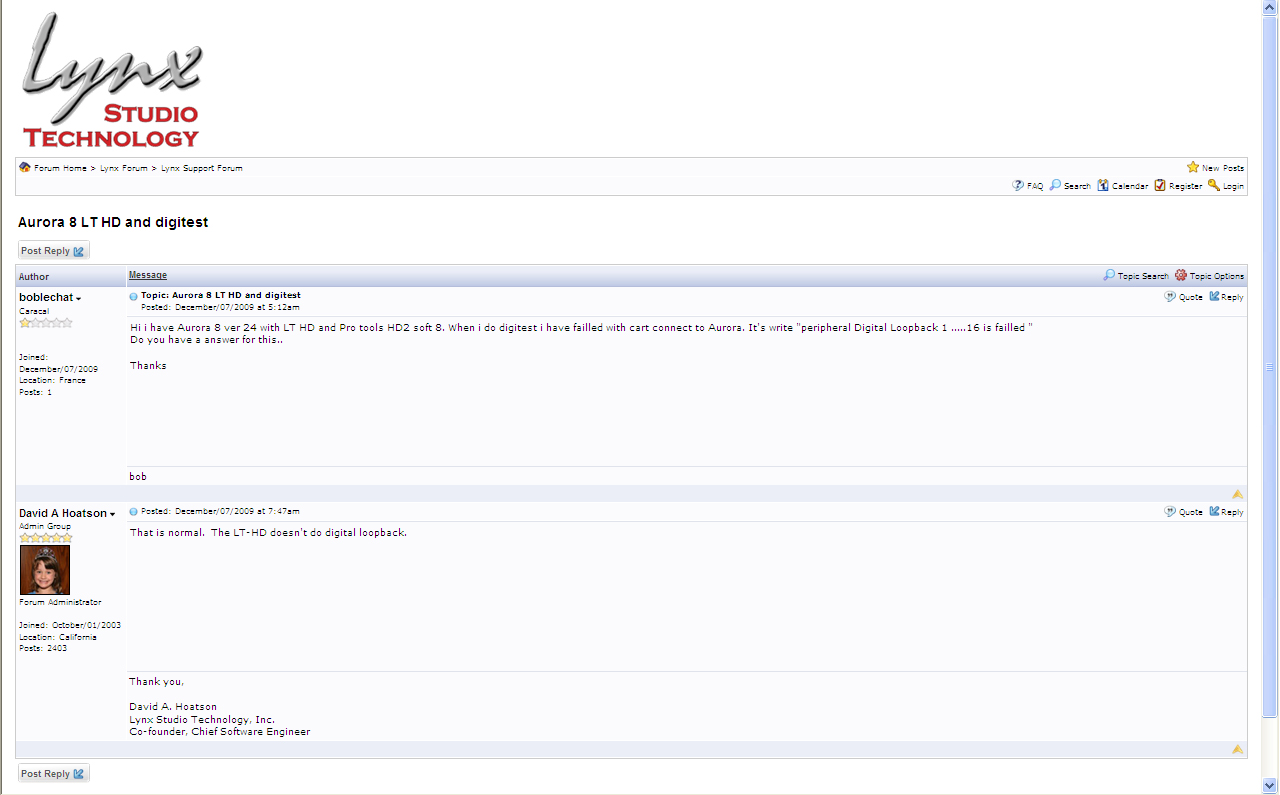
Task: Open the boblechat username dropdown
Action: (x=50, y=298)
